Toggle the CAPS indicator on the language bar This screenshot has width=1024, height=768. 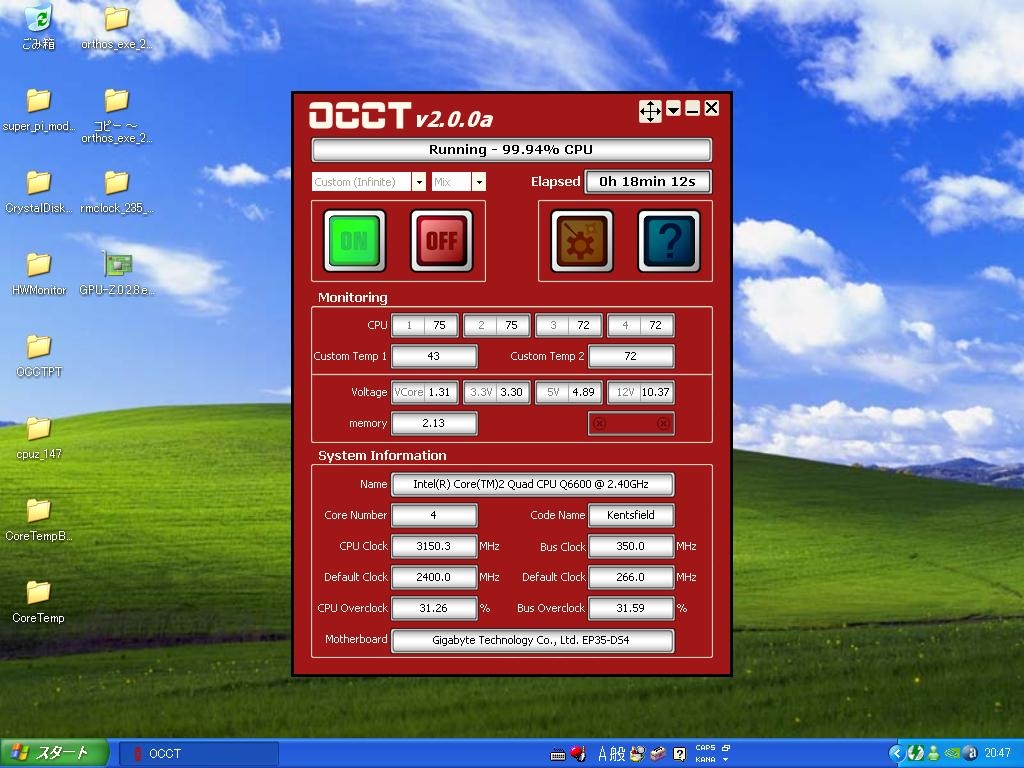705,748
